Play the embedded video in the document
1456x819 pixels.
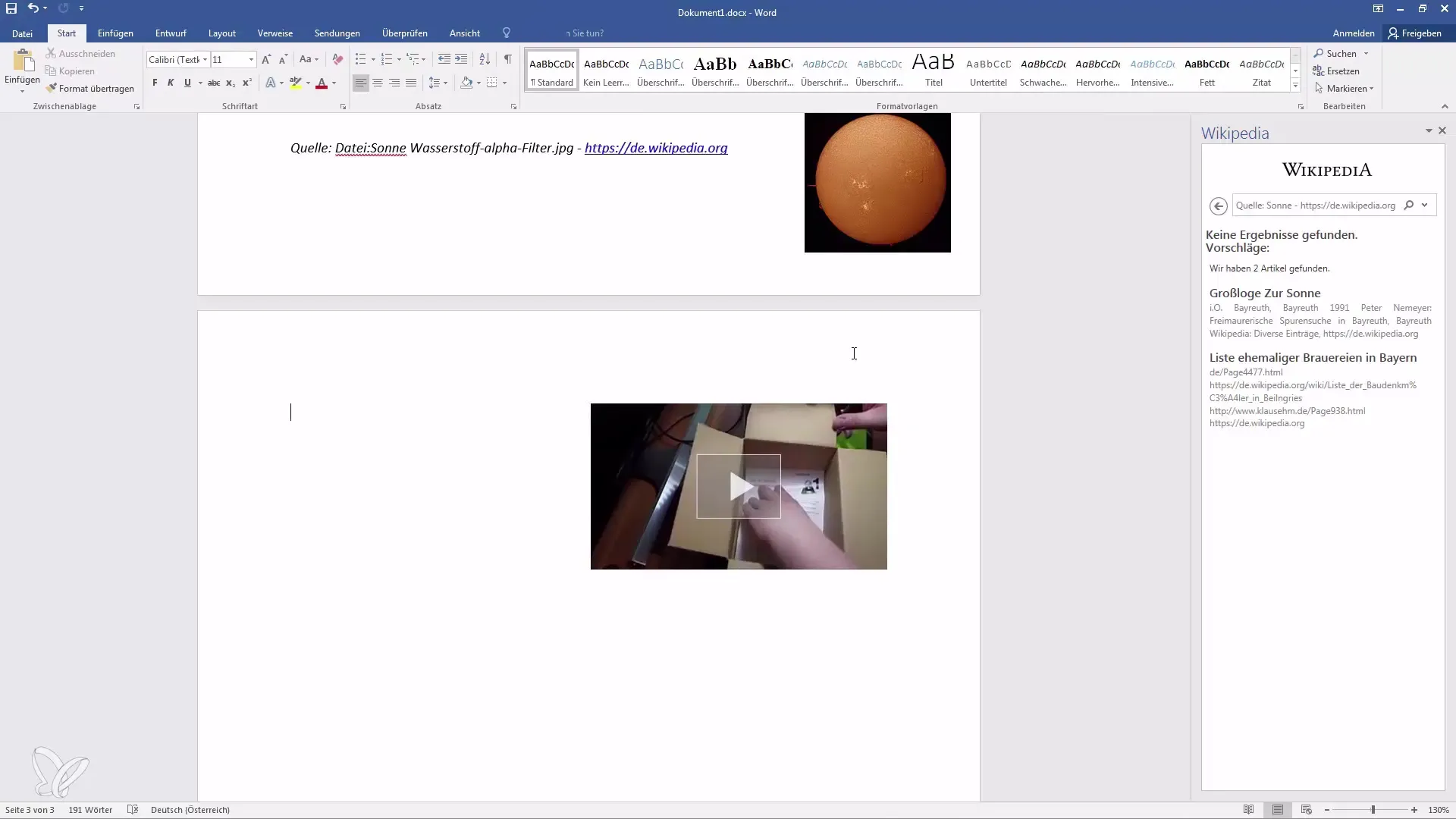[x=739, y=487]
